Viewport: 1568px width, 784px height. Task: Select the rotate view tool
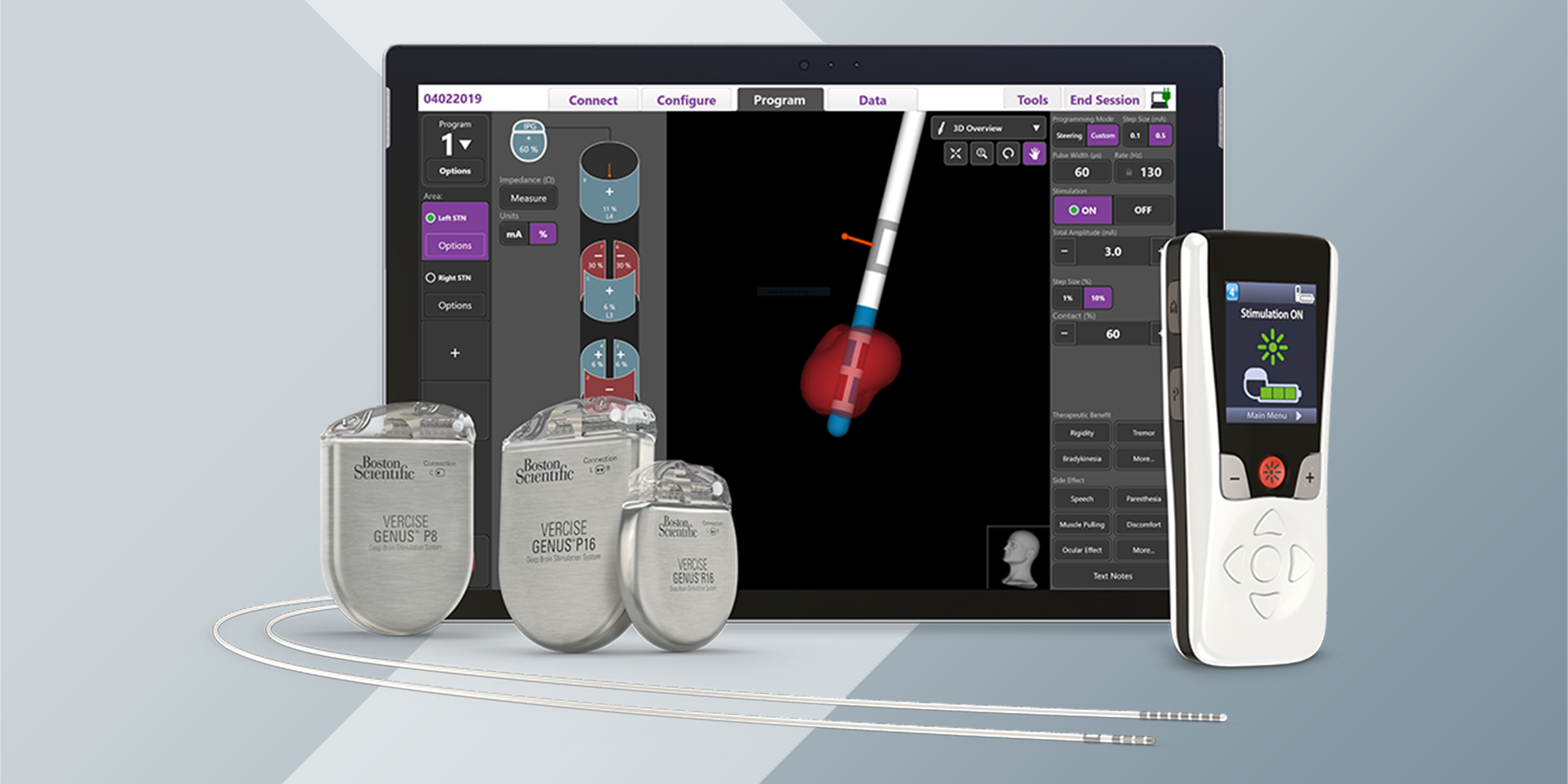[1007, 155]
